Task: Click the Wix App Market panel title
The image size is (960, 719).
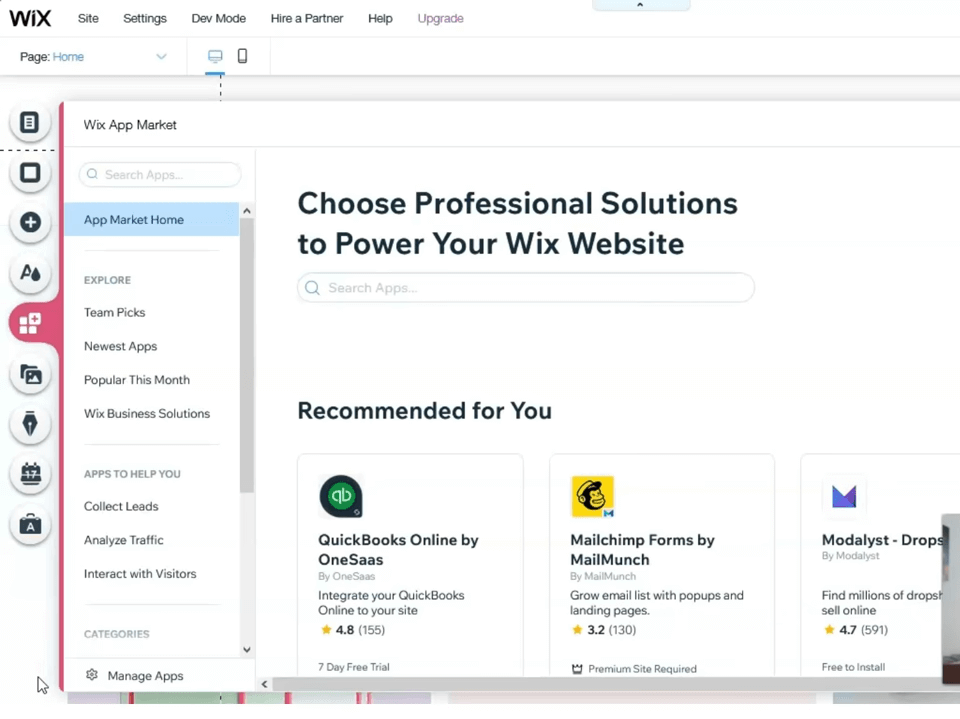Action: pos(130,125)
